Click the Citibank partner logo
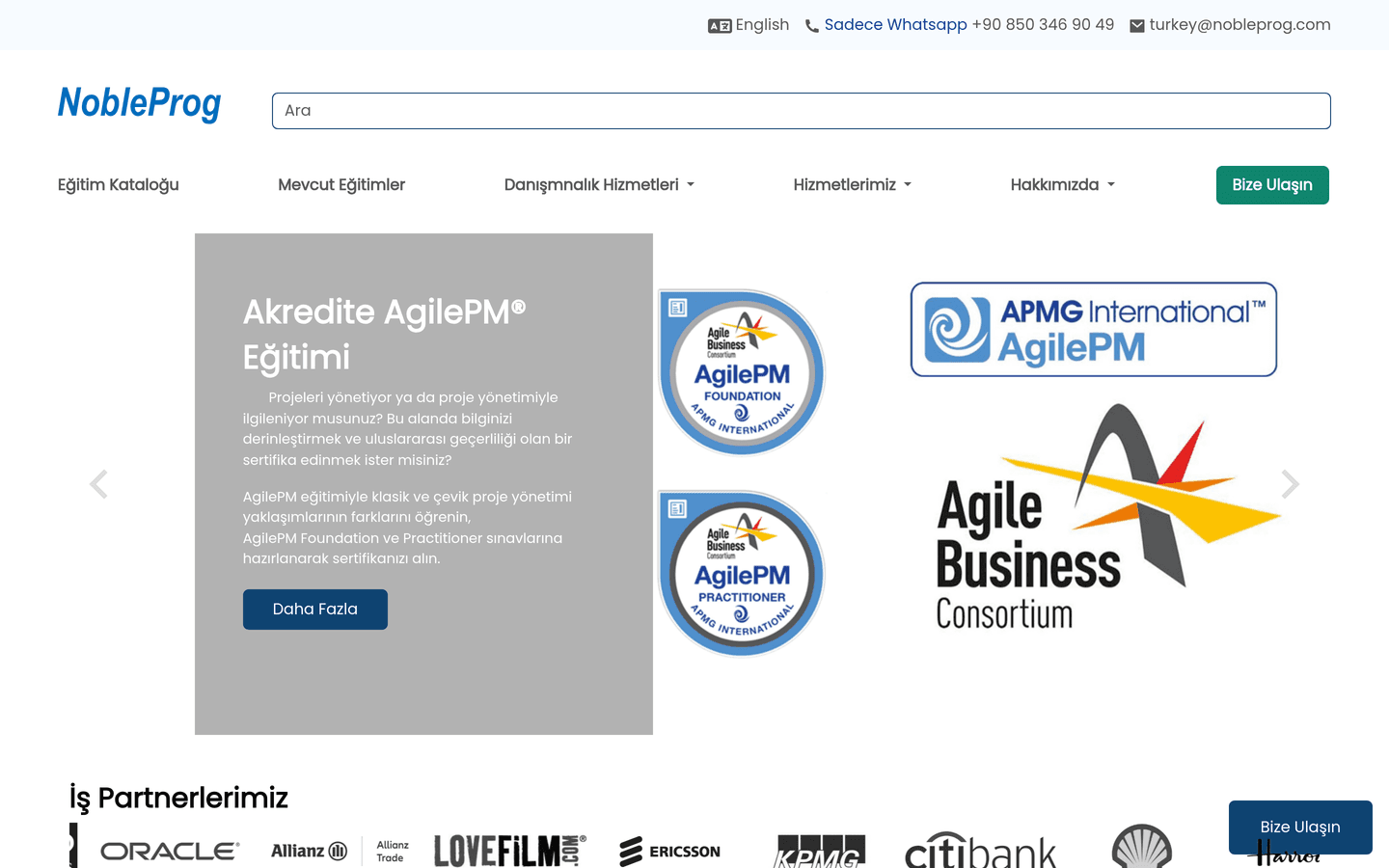This screenshot has width=1389, height=868. point(980,850)
